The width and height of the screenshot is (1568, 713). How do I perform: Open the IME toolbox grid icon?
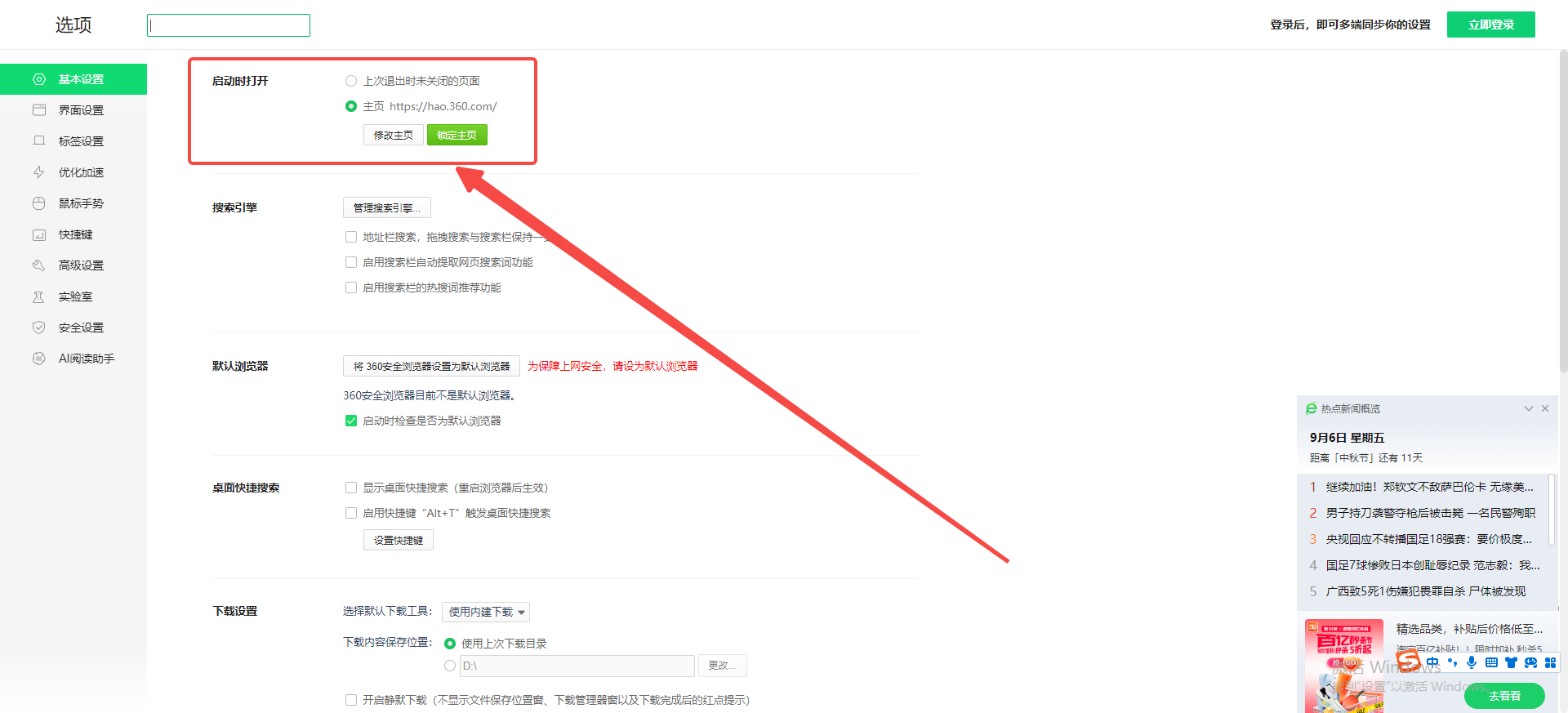tap(1550, 662)
